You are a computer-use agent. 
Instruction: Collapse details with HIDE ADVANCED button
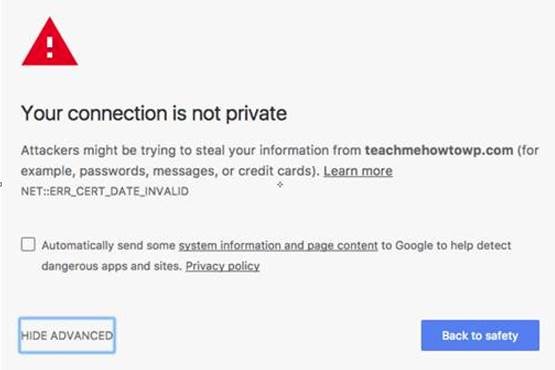coord(67,335)
